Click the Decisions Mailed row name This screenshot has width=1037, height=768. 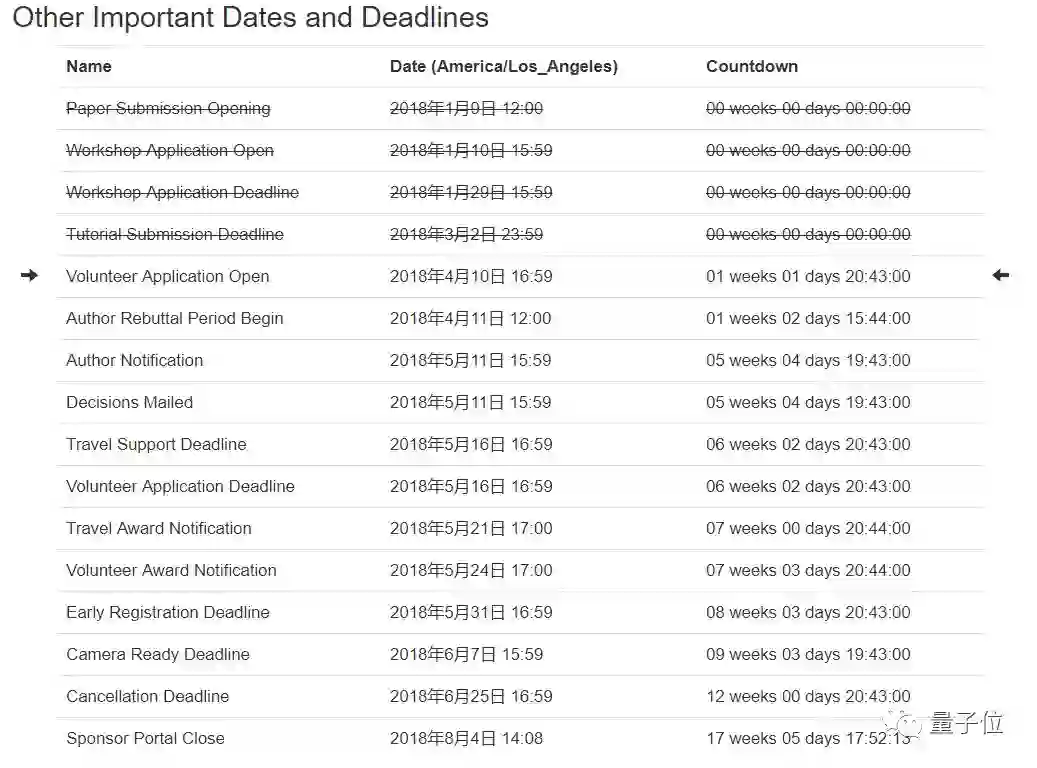(x=129, y=403)
